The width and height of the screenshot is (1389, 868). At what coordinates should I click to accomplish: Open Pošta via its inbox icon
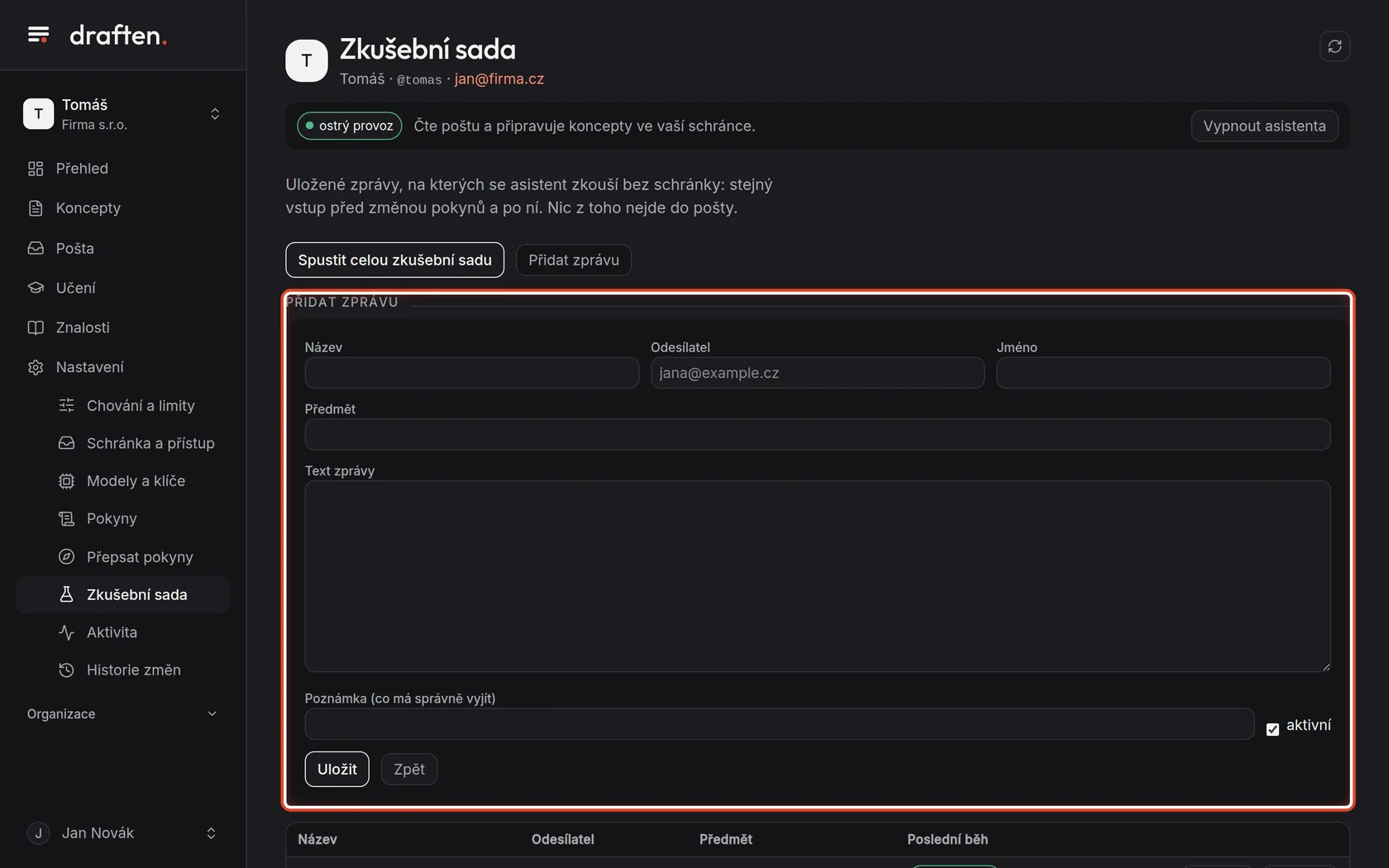point(36,248)
